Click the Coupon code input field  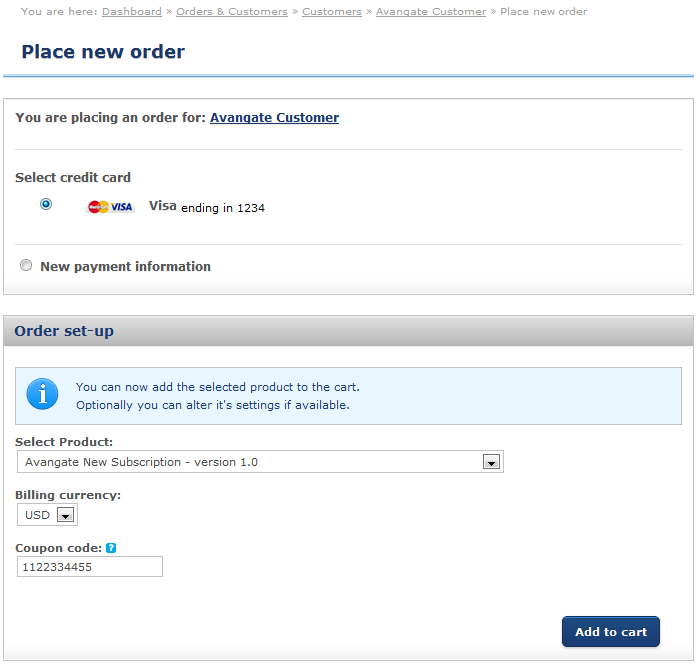pos(90,566)
